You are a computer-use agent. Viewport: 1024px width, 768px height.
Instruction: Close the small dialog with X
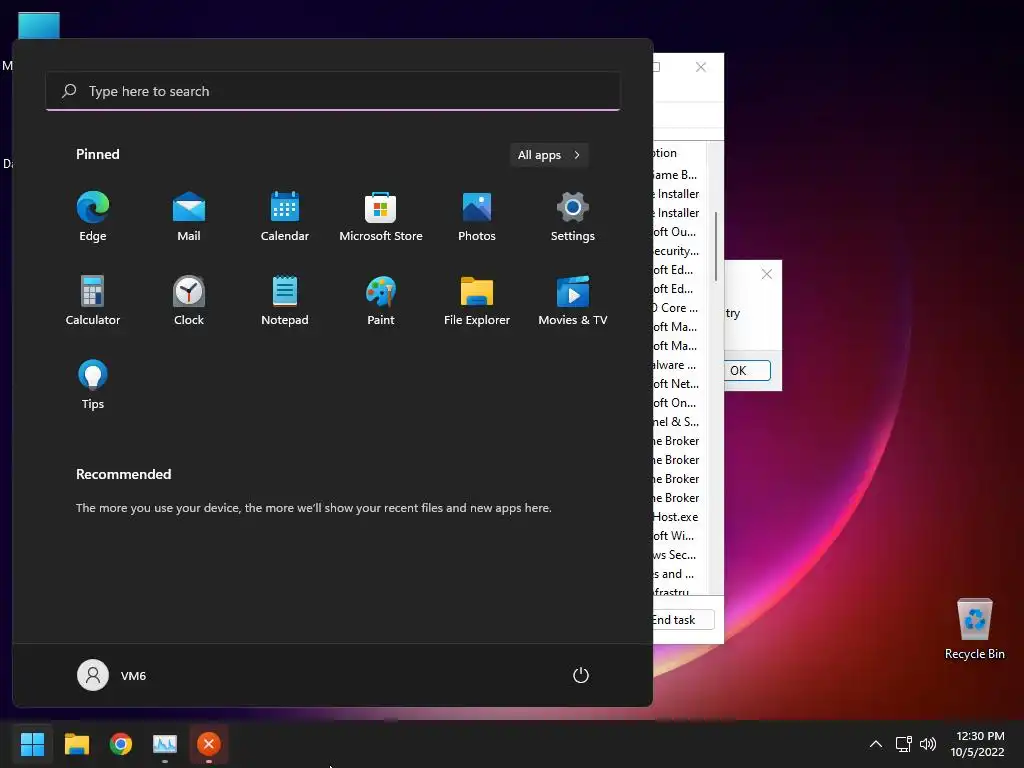[x=767, y=274]
